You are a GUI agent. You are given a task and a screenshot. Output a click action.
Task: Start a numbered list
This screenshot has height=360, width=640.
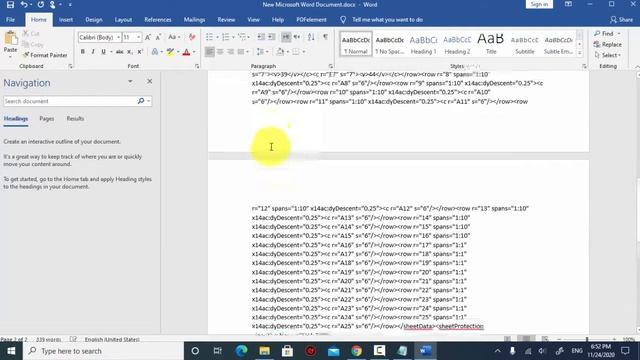225,38
